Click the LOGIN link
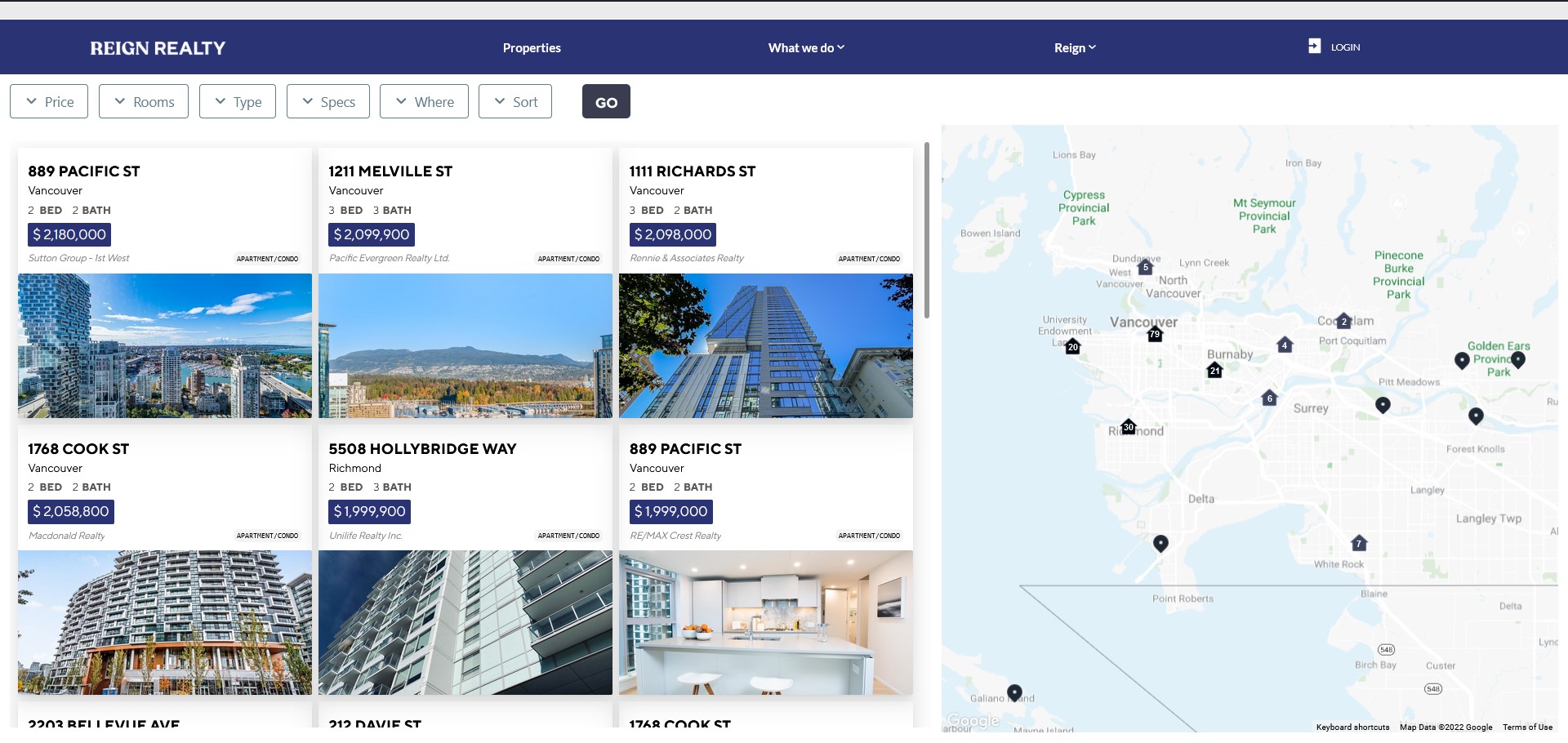The width and height of the screenshot is (1568, 743). coord(1345,47)
